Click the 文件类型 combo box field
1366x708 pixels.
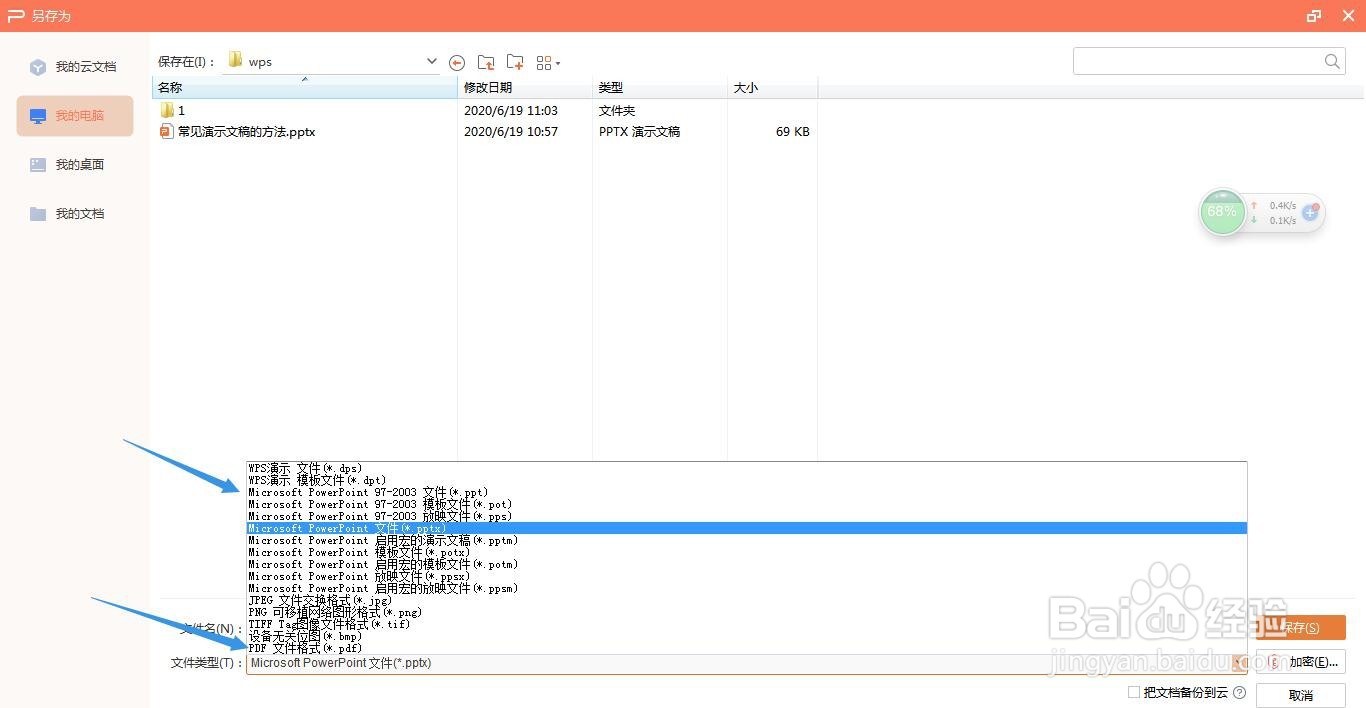pos(747,663)
